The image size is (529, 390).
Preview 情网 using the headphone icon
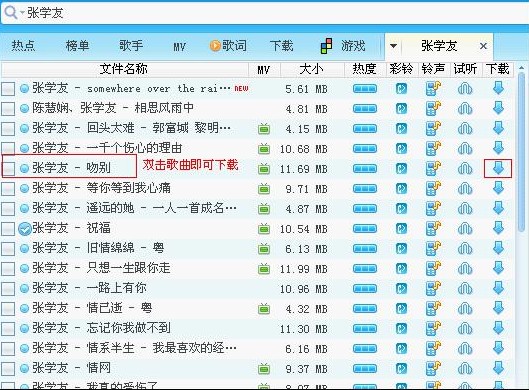(465, 368)
